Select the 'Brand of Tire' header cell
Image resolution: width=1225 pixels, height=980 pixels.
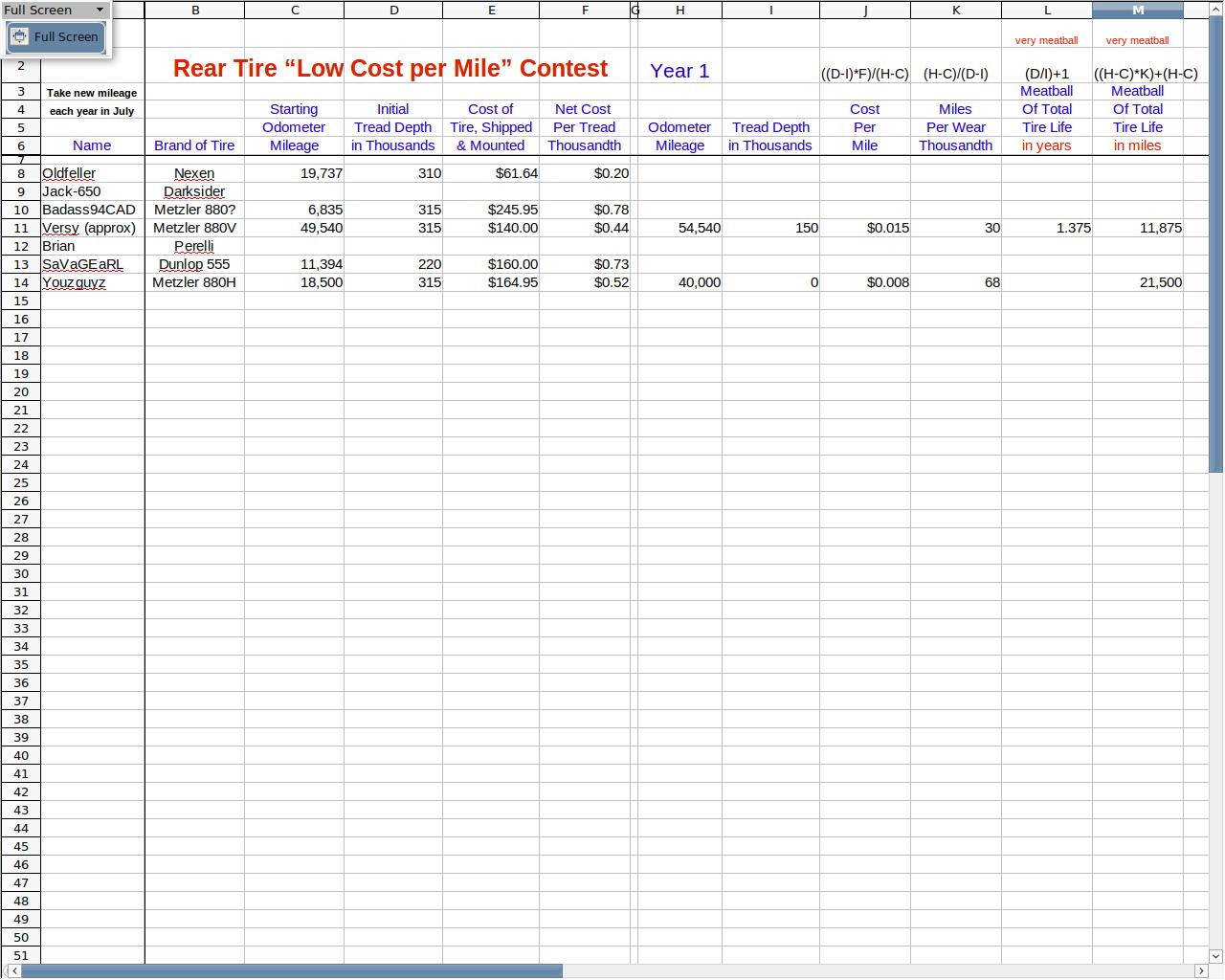[x=194, y=145]
